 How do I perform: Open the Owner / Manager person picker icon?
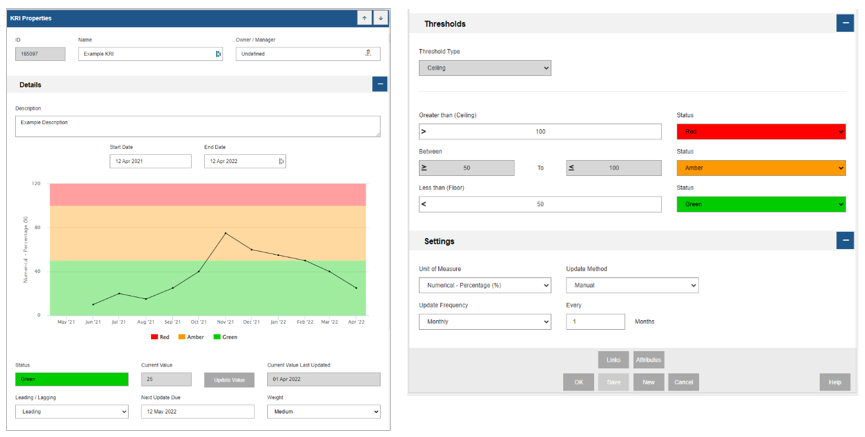369,54
